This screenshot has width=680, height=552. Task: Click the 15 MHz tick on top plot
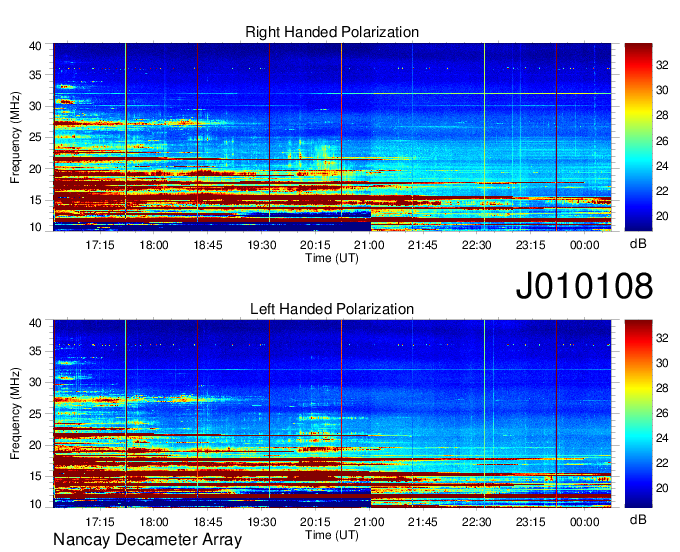35,200
